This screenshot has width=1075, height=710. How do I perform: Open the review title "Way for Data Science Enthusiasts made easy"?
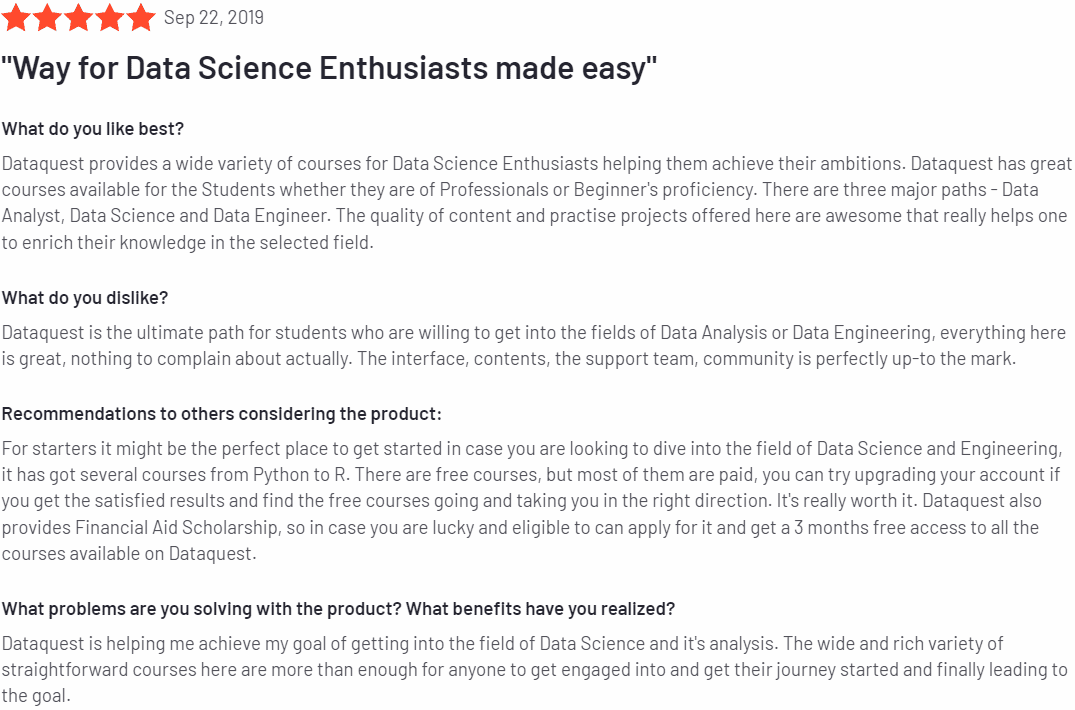tap(329, 68)
